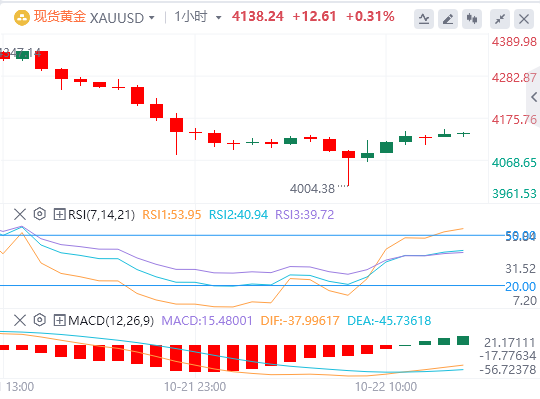Click the 4175.76 price axis label
This screenshot has height=399, width=540.
click(514, 120)
